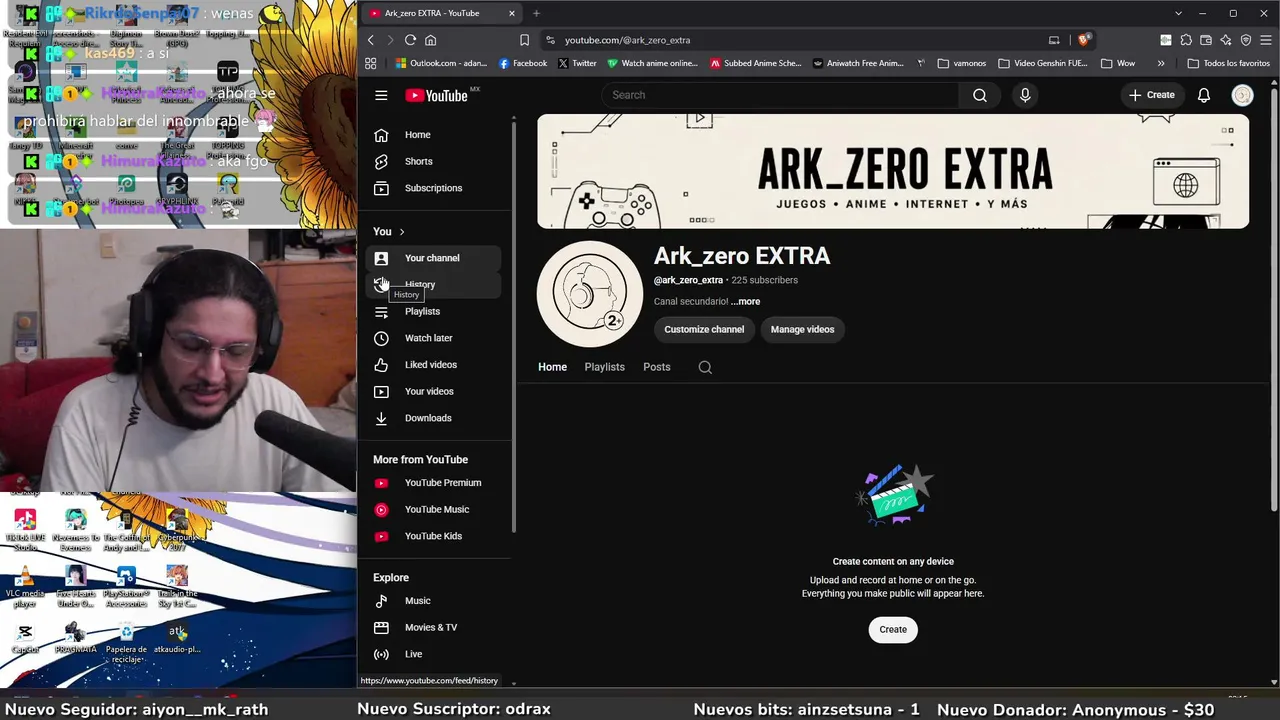The width and height of the screenshot is (1280, 720).
Task: Open YouTube notifications bell
Action: pyautogui.click(x=1204, y=95)
